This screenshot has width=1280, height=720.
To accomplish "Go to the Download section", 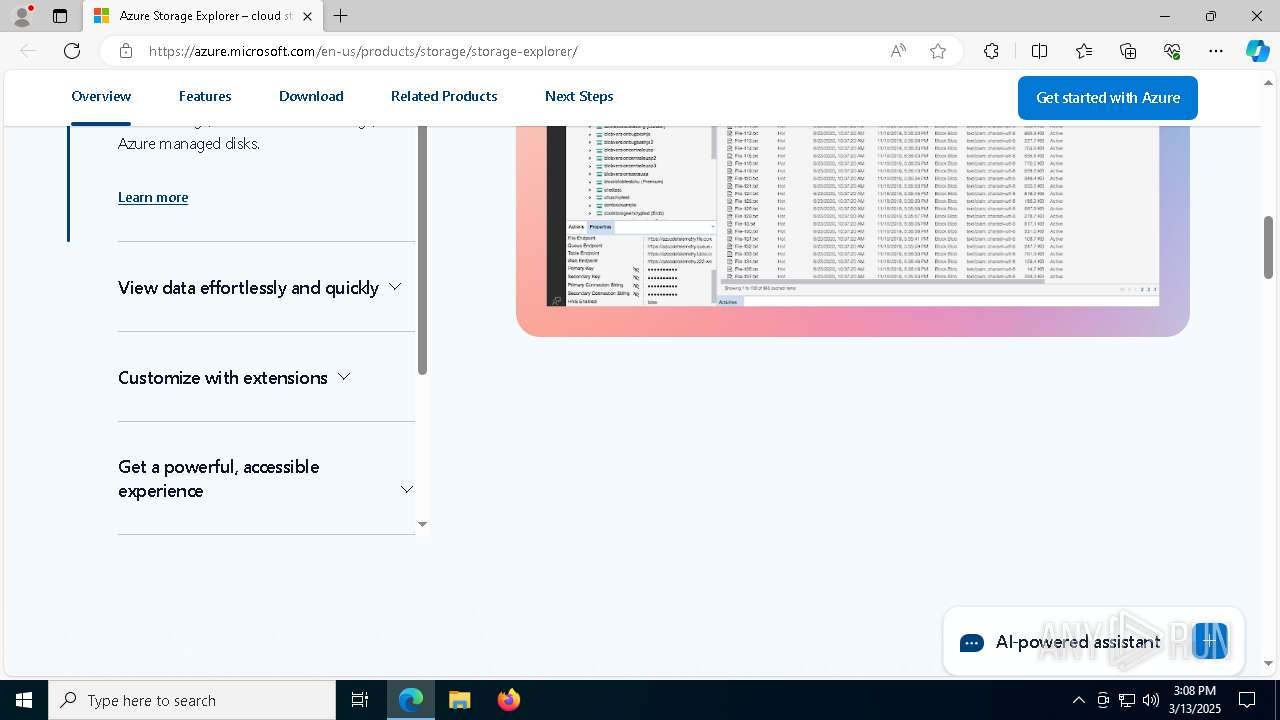I will 311,96.
